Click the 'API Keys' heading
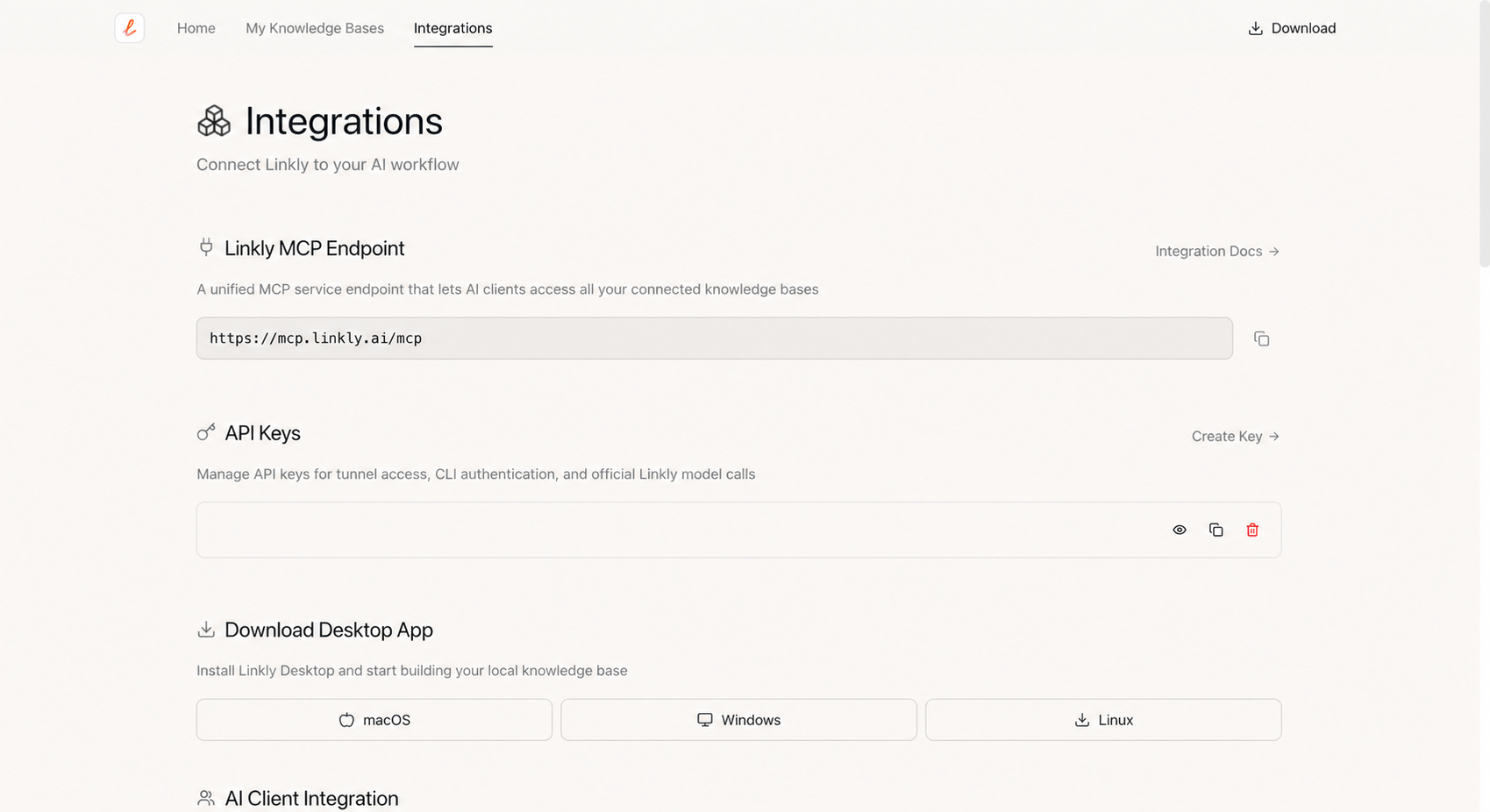The height and width of the screenshot is (812, 1490). [x=262, y=433]
